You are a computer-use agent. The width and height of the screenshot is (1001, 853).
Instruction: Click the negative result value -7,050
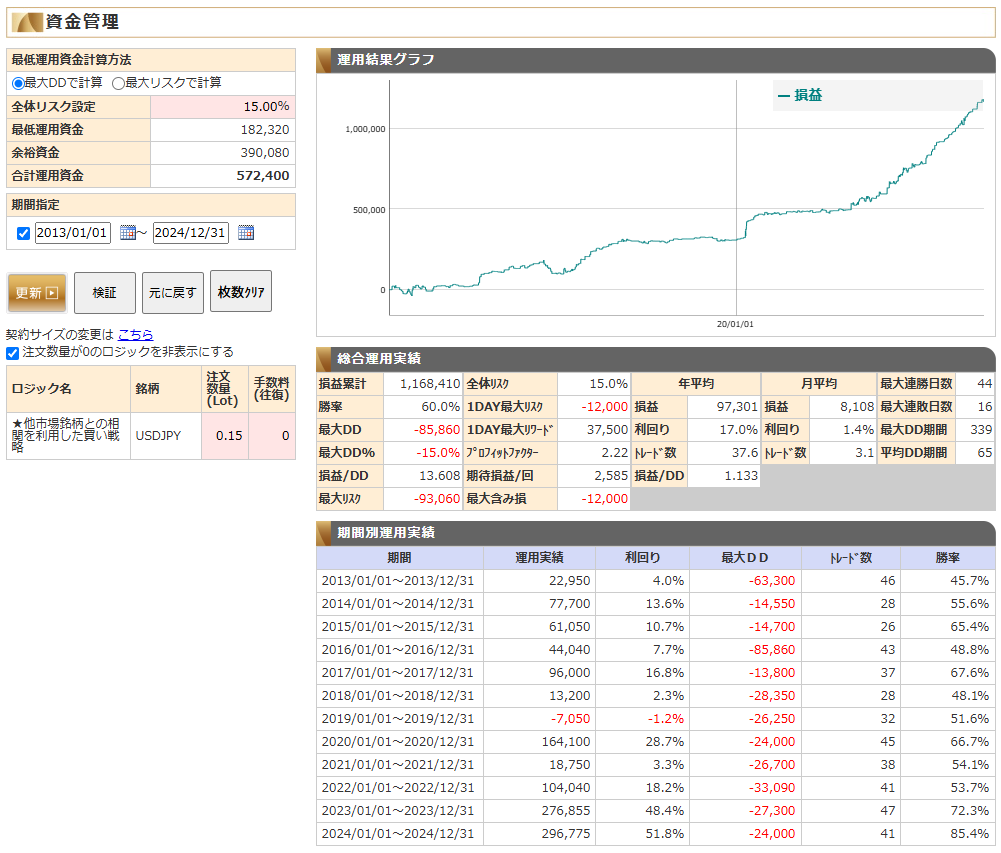(571, 719)
